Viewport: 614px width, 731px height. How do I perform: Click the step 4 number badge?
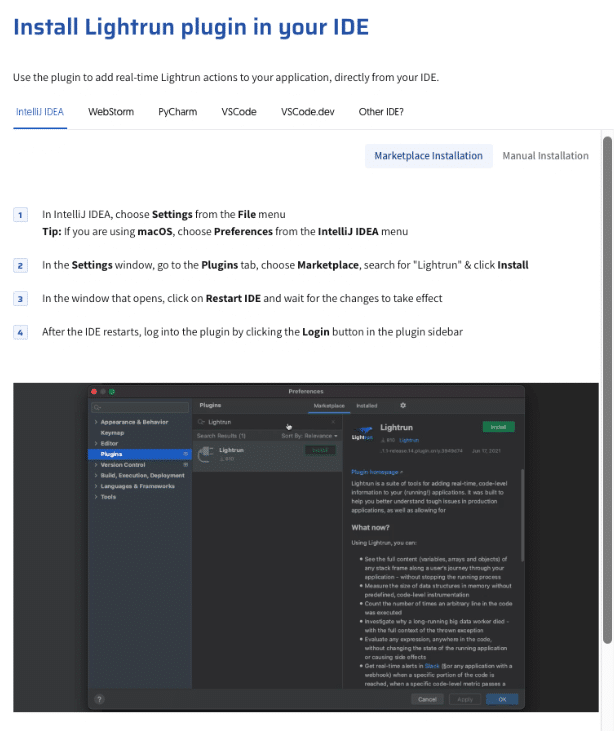[21, 332]
